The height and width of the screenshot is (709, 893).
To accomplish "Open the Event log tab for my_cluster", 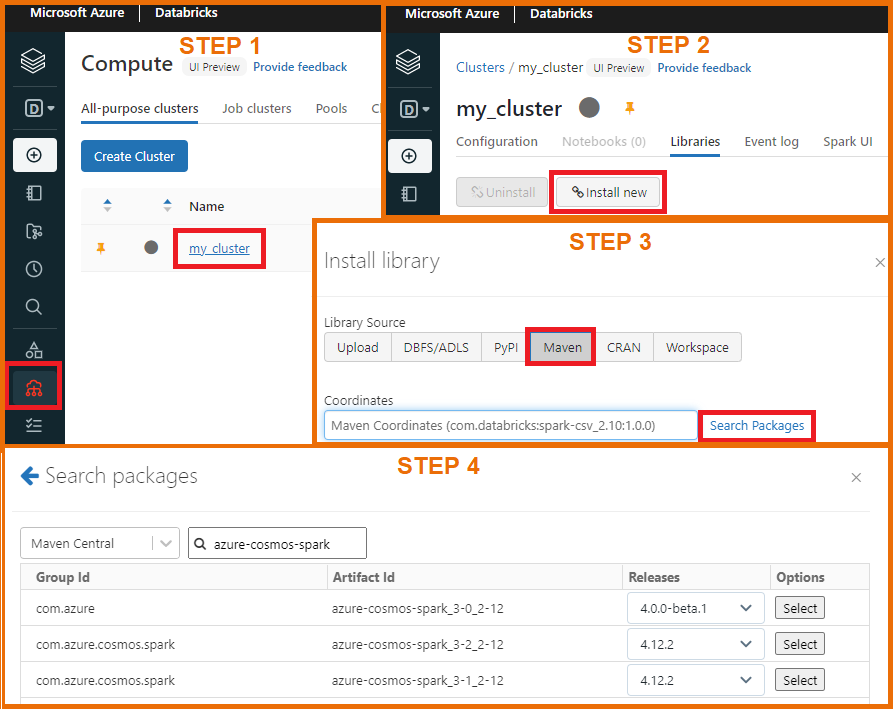I will [771, 142].
